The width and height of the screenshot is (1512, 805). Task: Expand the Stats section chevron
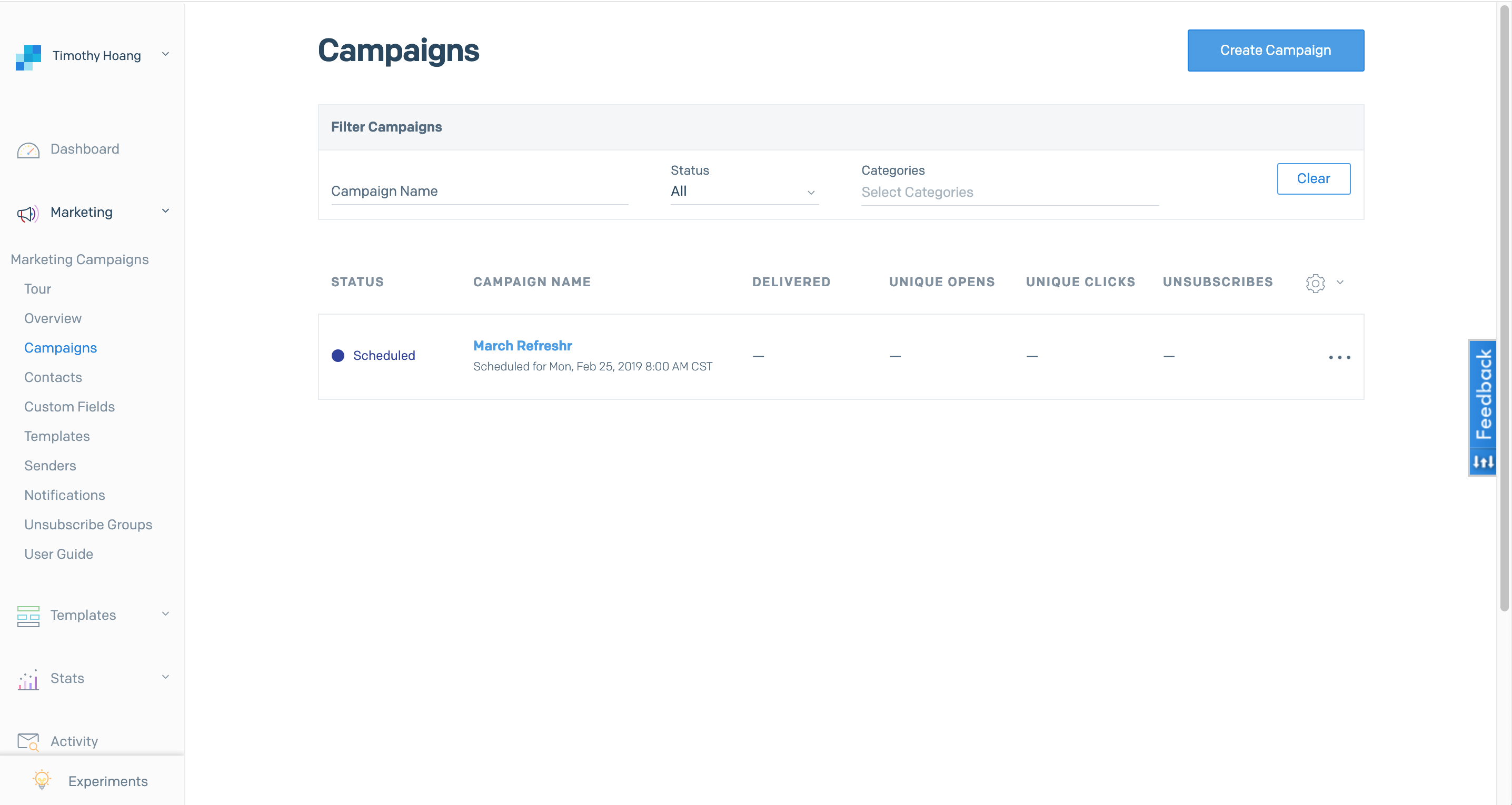tap(165, 677)
